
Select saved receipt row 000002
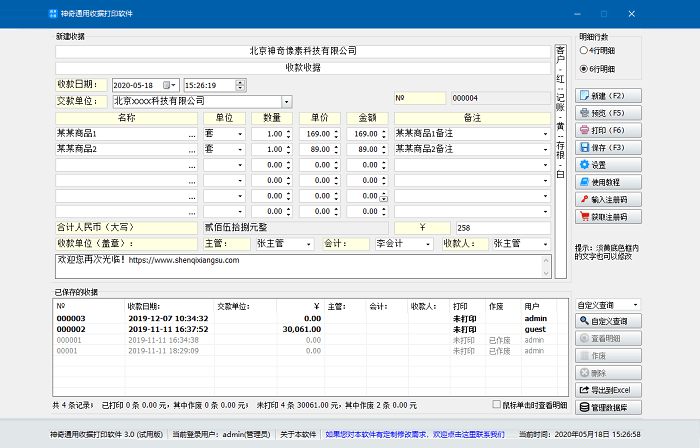point(71,329)
